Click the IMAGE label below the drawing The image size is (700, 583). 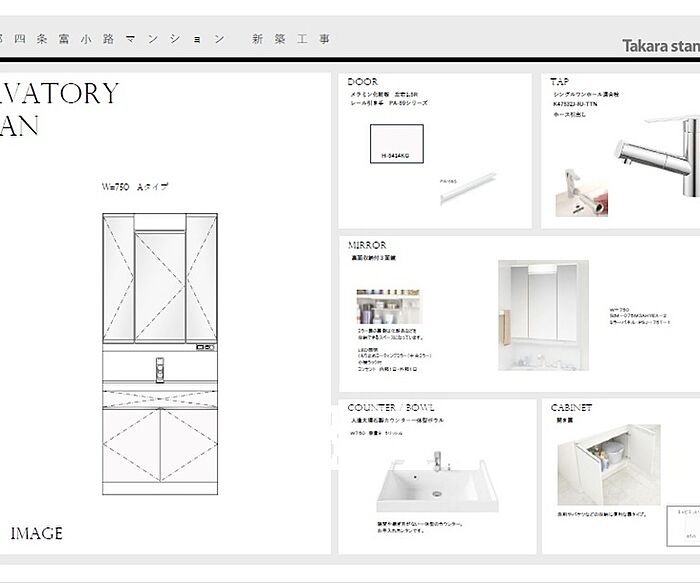point(36,533)
